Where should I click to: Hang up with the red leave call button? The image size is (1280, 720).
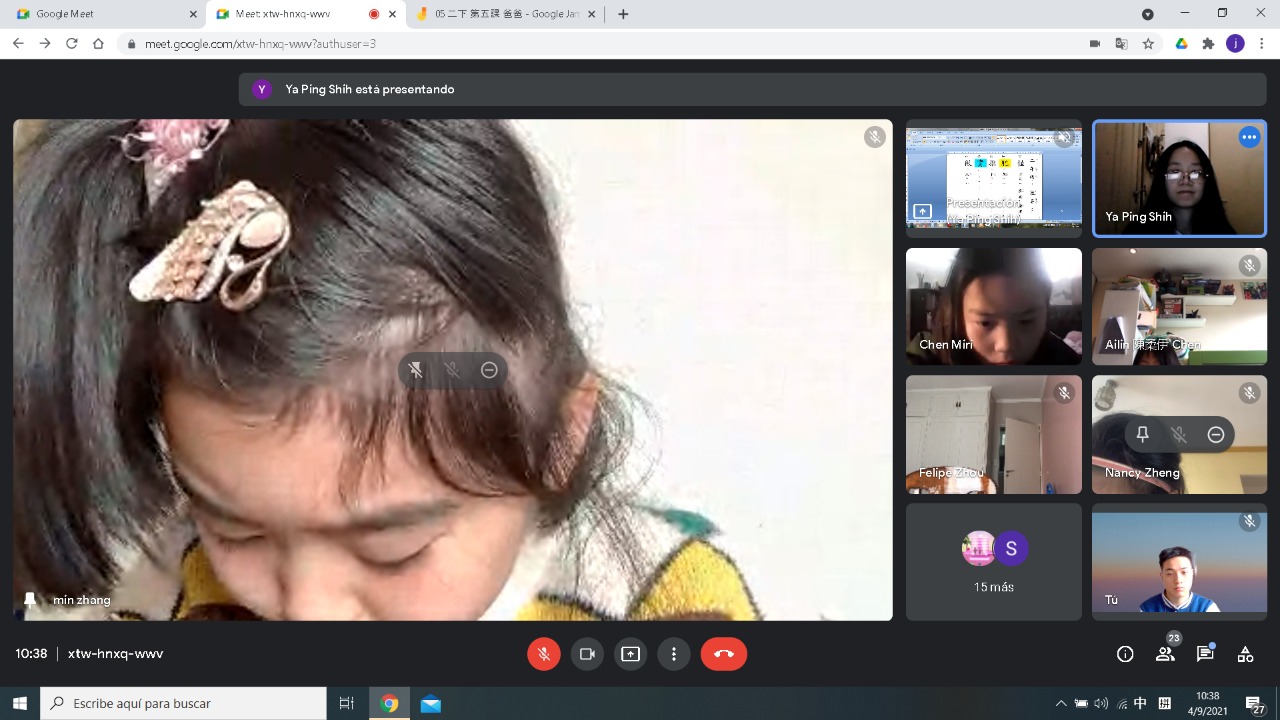tap(723, 654)
